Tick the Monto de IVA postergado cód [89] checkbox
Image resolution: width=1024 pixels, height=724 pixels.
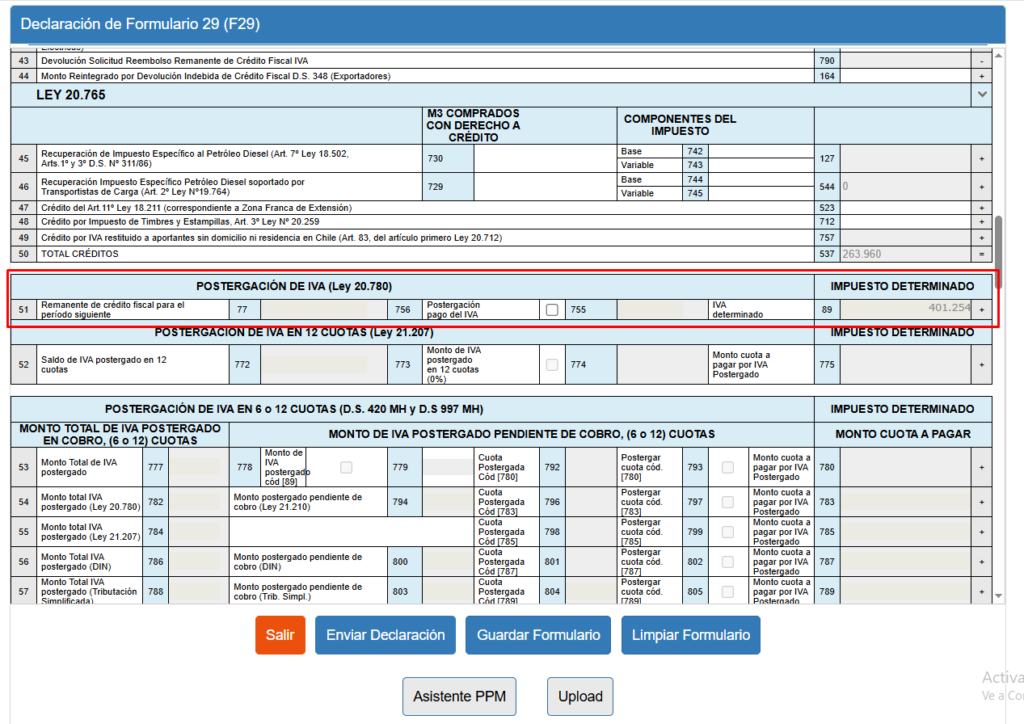tap(346, 467)
